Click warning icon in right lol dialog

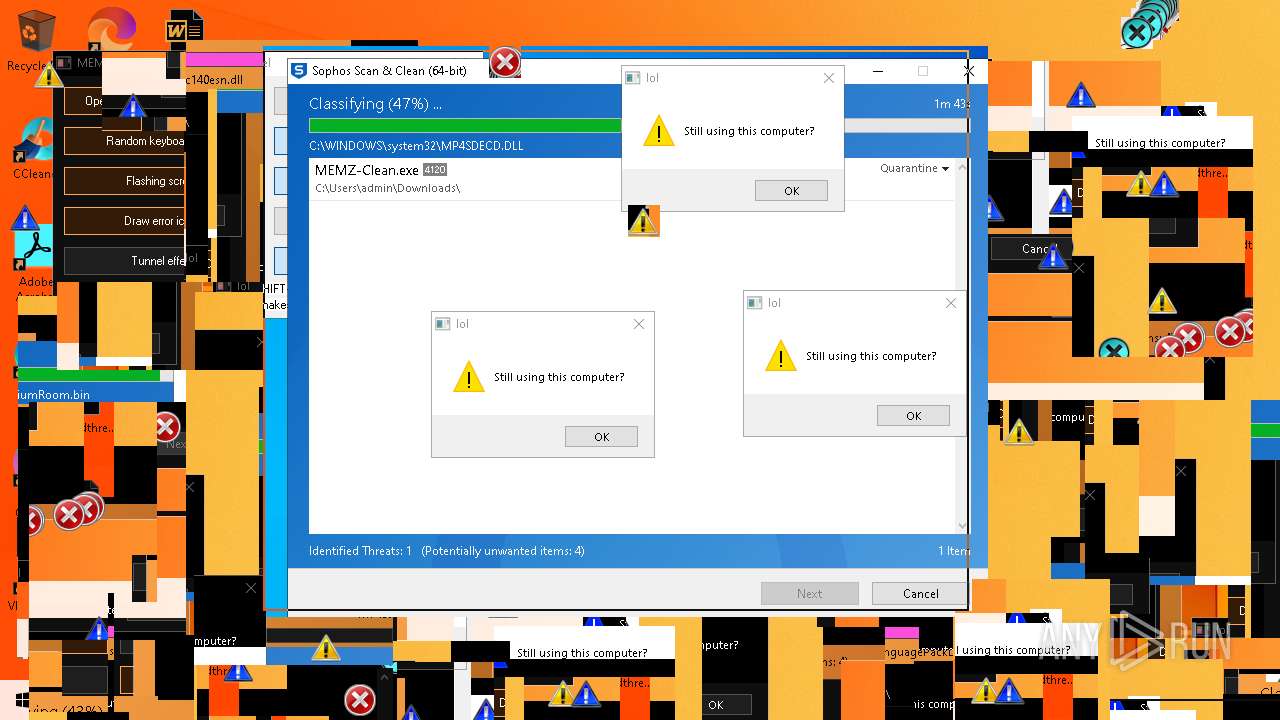click(780, 356)
